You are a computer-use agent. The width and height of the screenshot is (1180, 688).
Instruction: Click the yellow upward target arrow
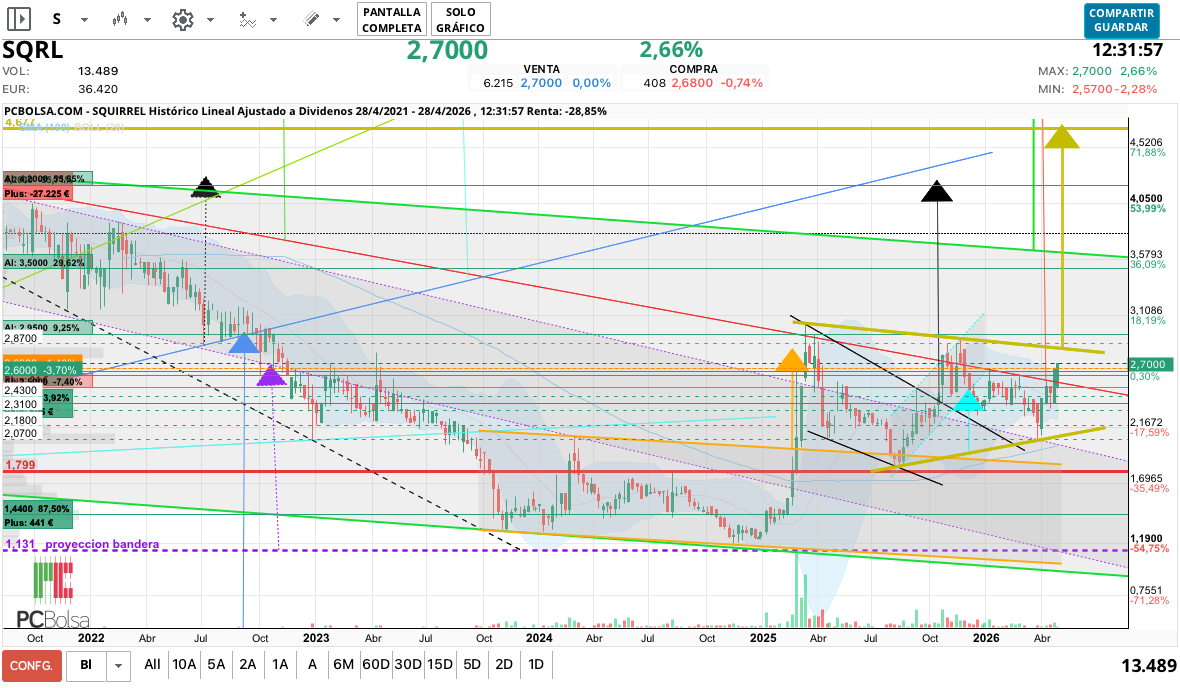point(1061,138)
